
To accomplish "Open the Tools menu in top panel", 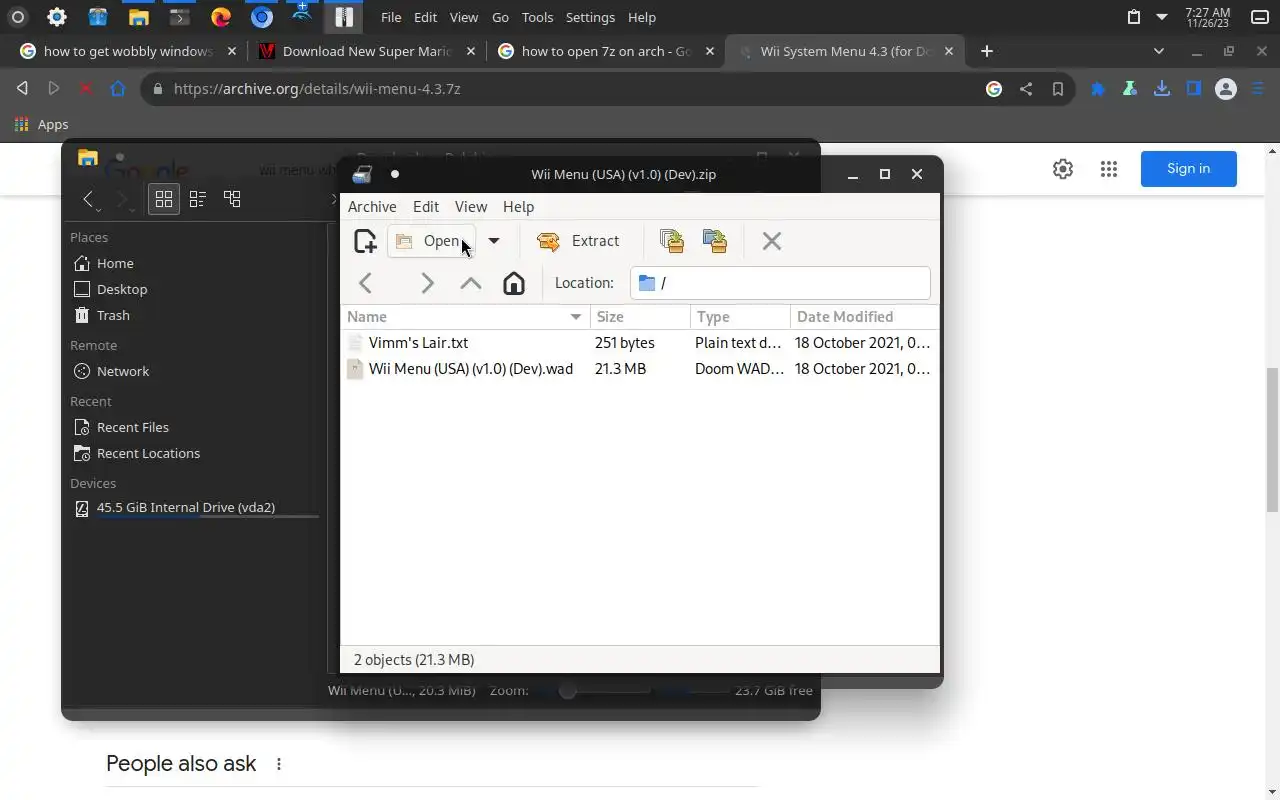I will tap(537, 17).
